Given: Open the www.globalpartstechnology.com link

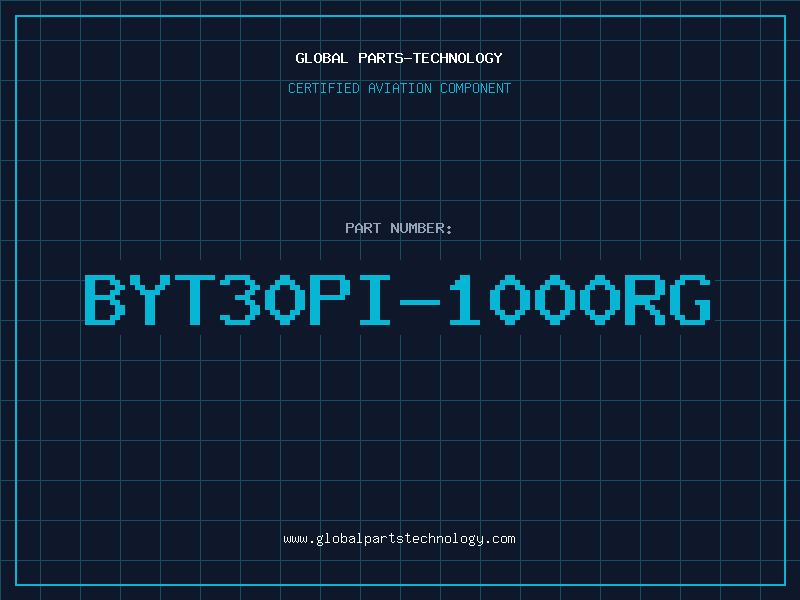Looking at the screenshot, I should pyautogui.click(x=399, y=539).
